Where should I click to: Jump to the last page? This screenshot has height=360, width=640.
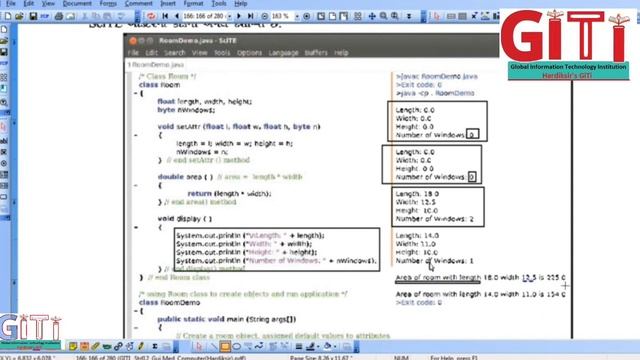(251, 16)
